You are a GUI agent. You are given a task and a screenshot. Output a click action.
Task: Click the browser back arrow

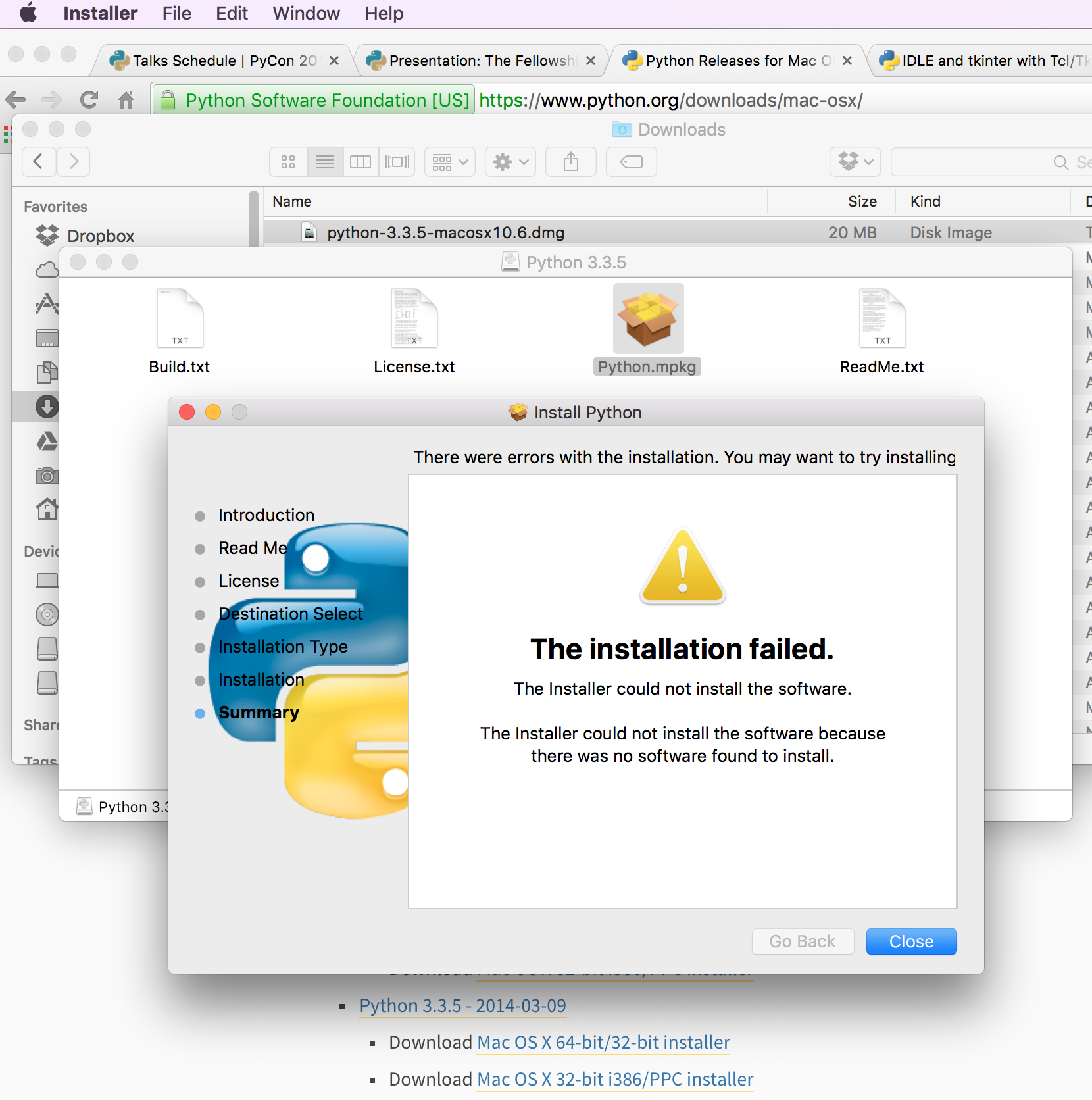pyautogui.click(x=15, y=100)
